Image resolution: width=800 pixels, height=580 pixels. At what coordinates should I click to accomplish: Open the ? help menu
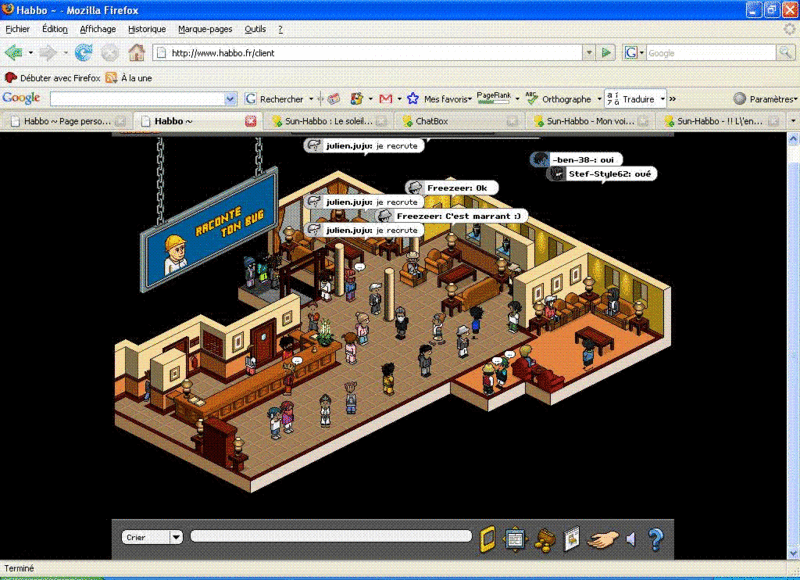280,29
